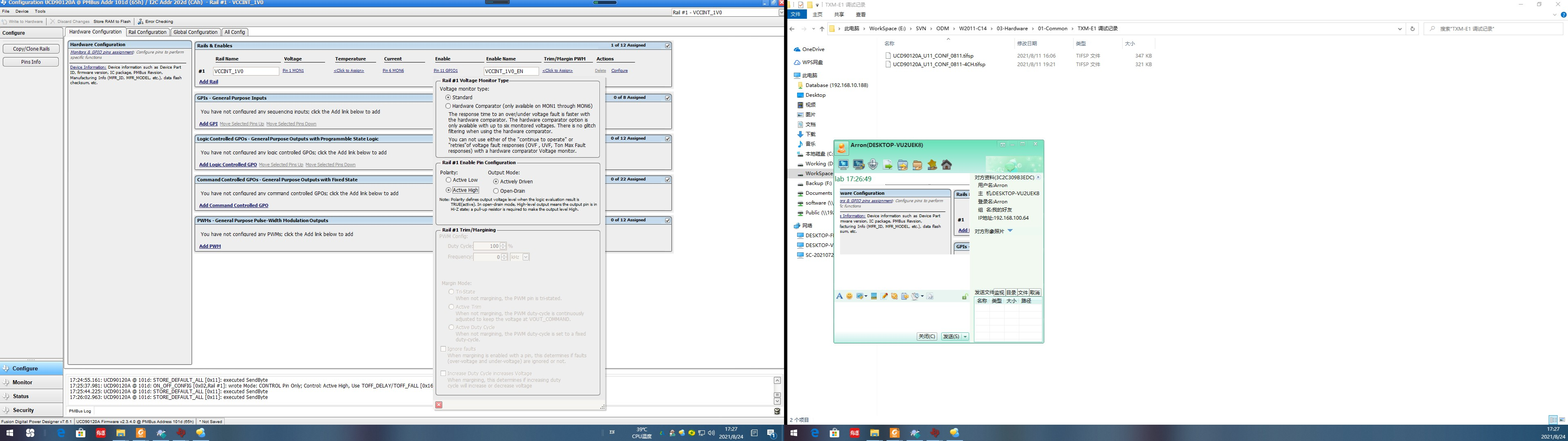1568x441 pixels.
Task: Click emoji smiley icon in chat editor
Action: (x=849, y=296)
